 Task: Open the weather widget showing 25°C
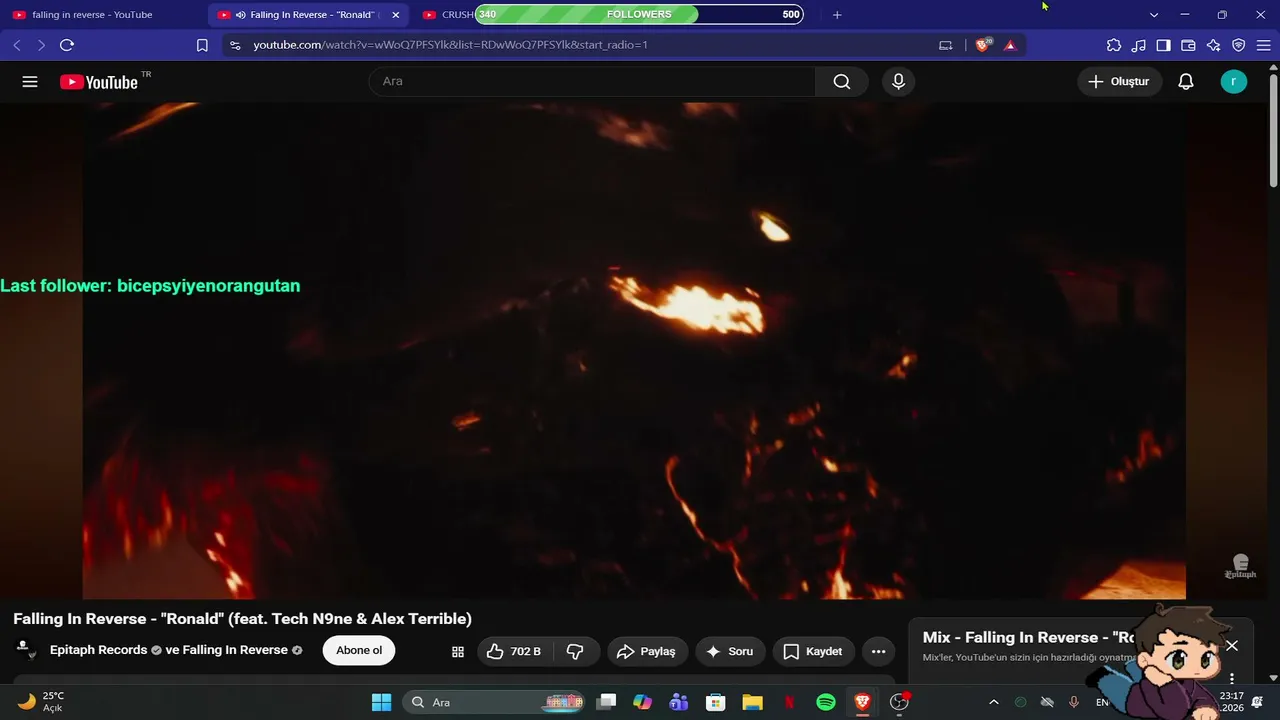41,702
